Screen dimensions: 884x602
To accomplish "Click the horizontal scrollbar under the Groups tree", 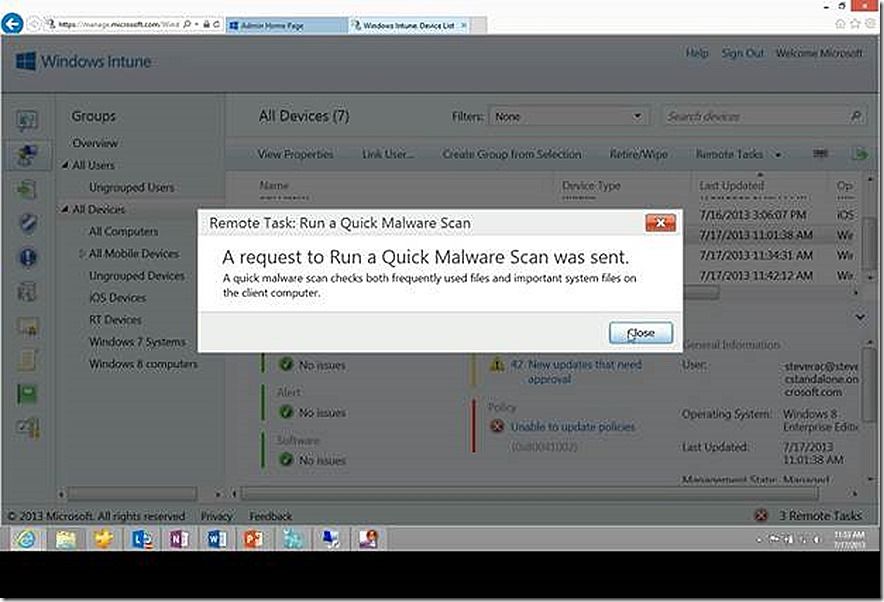I will point(132,494).
